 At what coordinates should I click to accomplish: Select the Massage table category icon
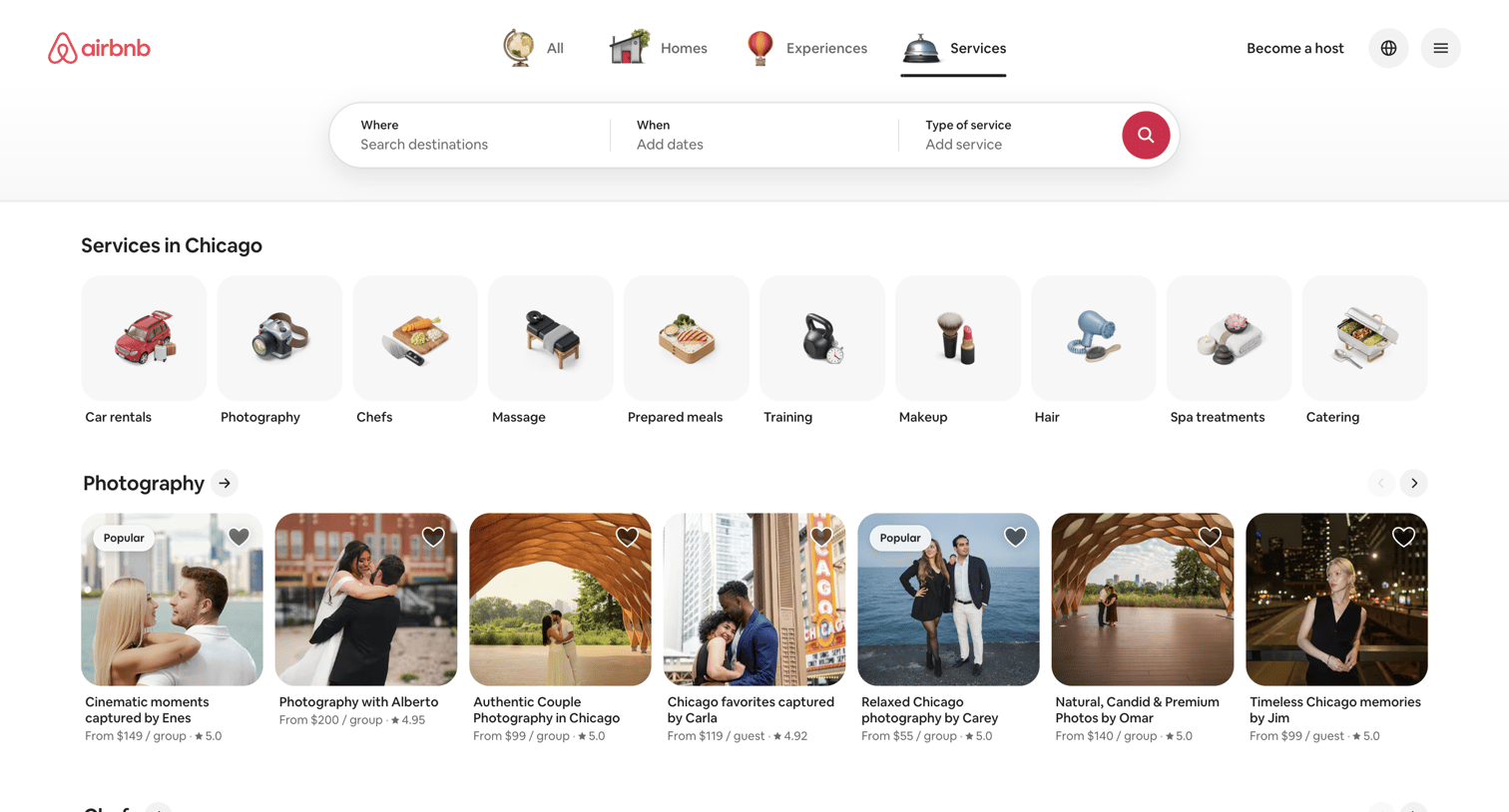(x=551, y=338)
